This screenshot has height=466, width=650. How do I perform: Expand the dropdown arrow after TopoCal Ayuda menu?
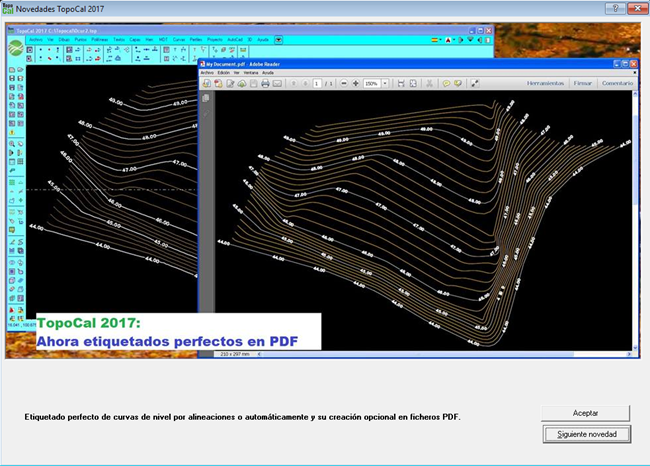tap(279, 40)
